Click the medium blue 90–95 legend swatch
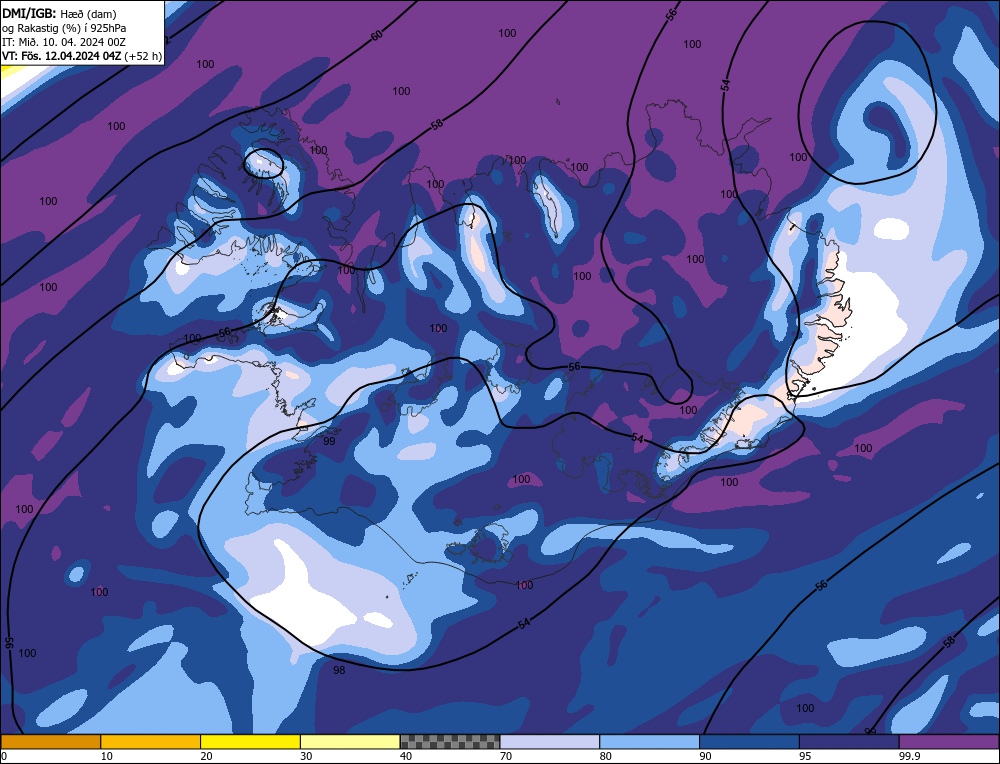The width and height of the screenshot is (1000, 764). 749,742
